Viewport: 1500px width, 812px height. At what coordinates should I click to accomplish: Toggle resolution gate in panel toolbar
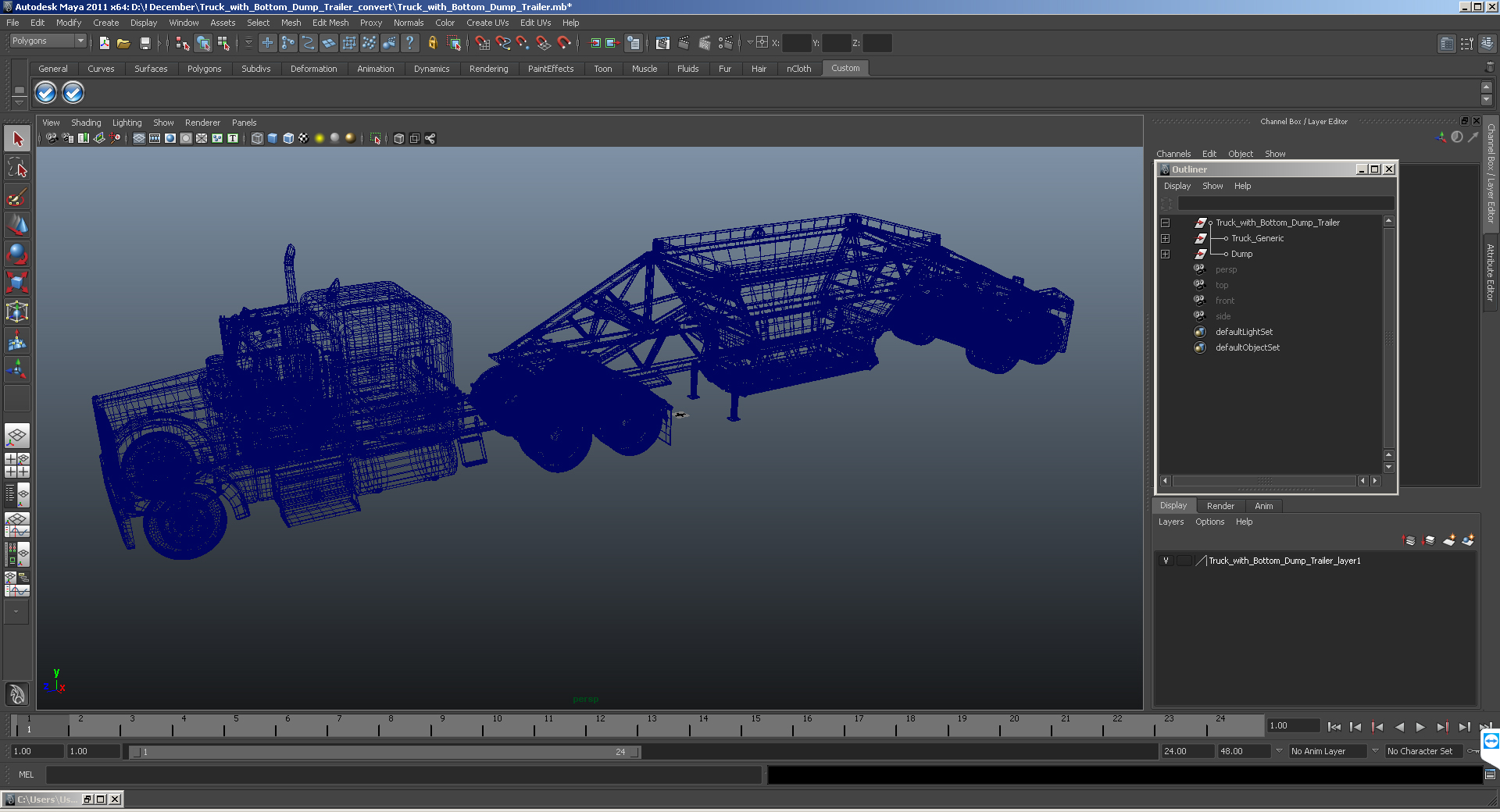170,138
